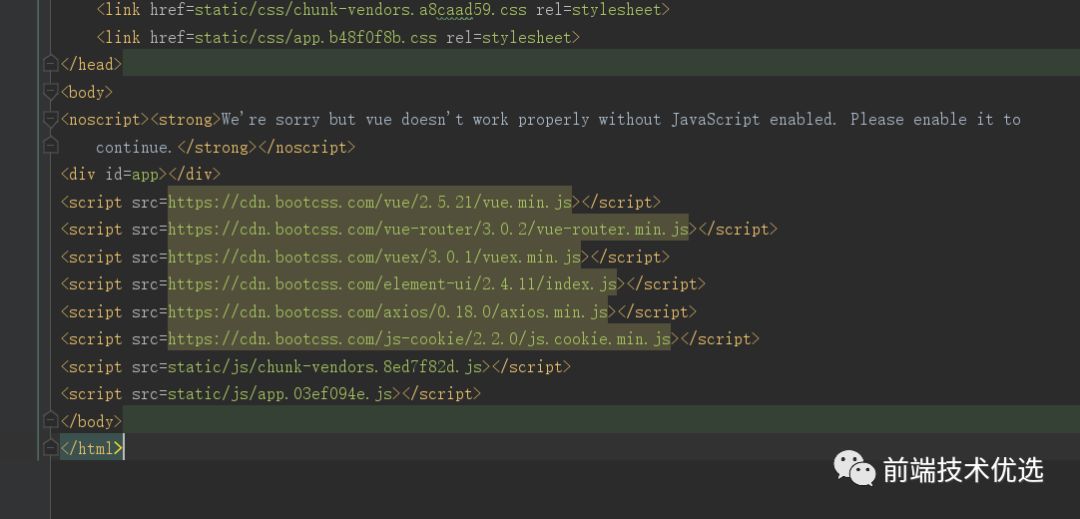1080x519 pixels.
Task: Toggle fold marker at closing body tag
Action: (x=50, y=421)
